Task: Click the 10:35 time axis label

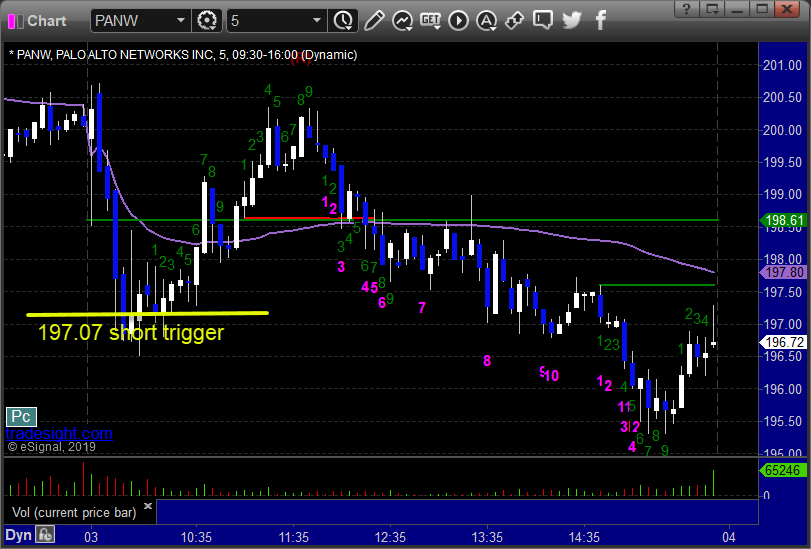Action: pyautogui.click(x=196, y=537)
